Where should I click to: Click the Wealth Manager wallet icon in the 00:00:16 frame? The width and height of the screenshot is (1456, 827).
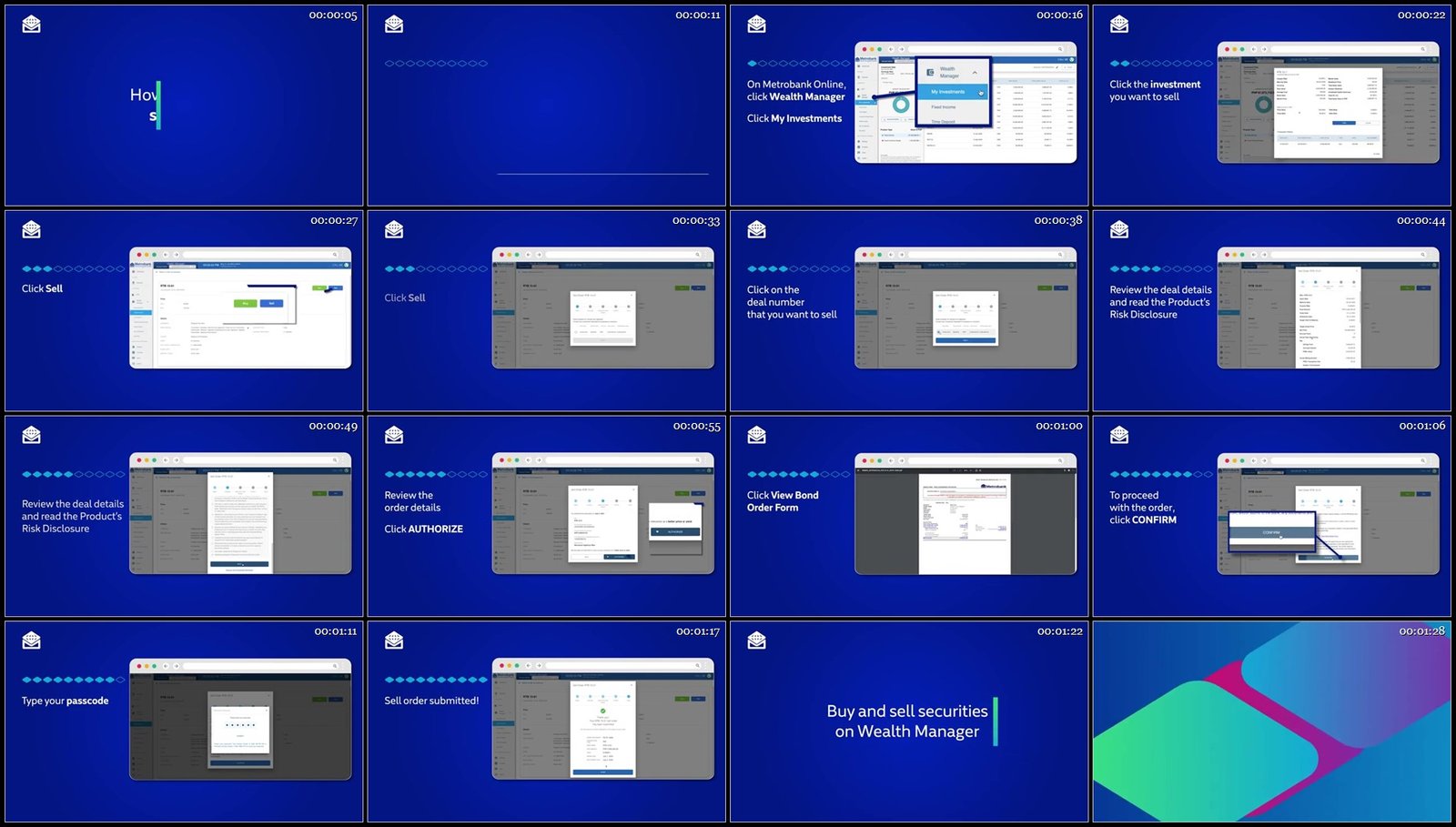coord(930,72)
